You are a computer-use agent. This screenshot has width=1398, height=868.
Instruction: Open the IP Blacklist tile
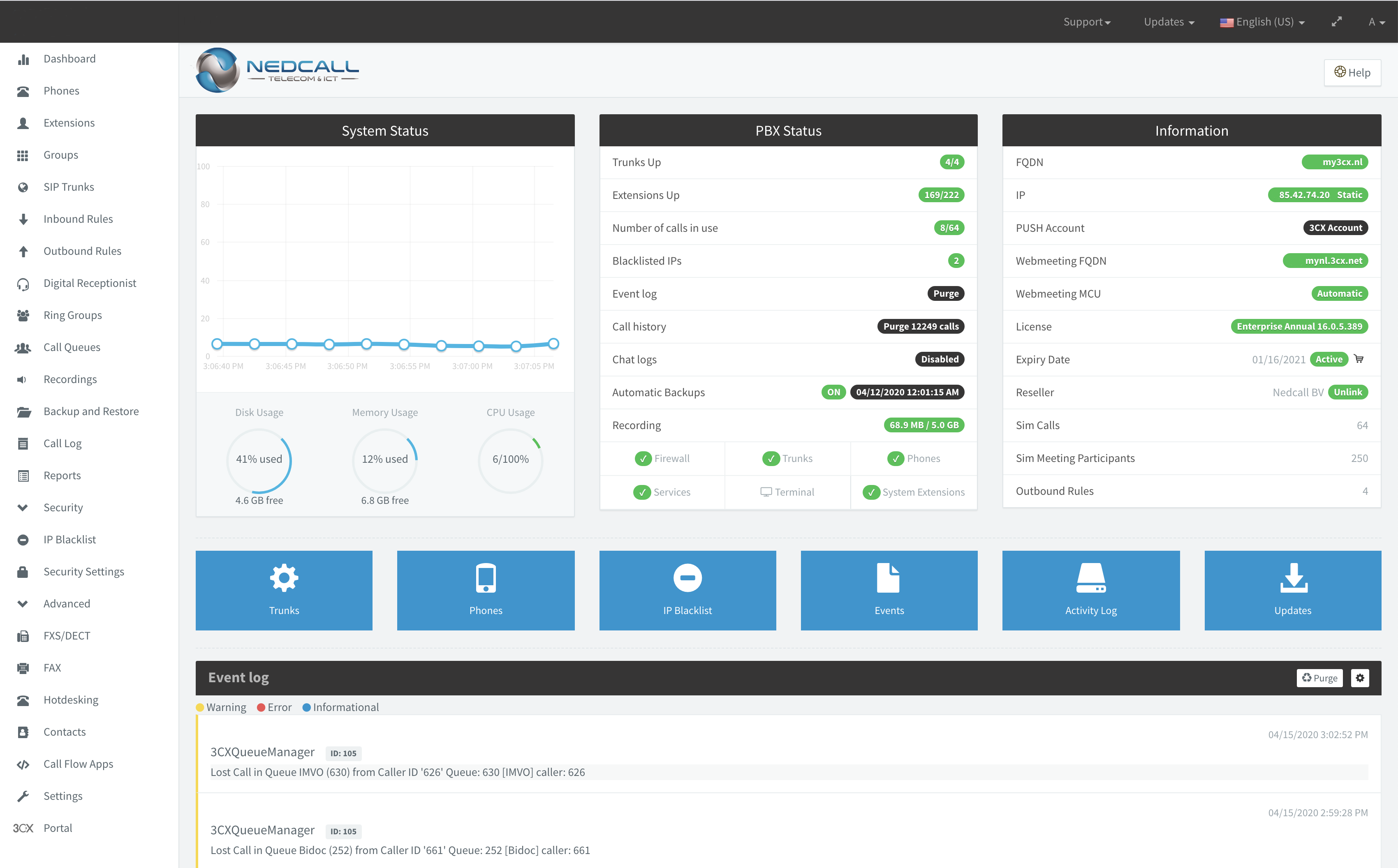[687, 590]
